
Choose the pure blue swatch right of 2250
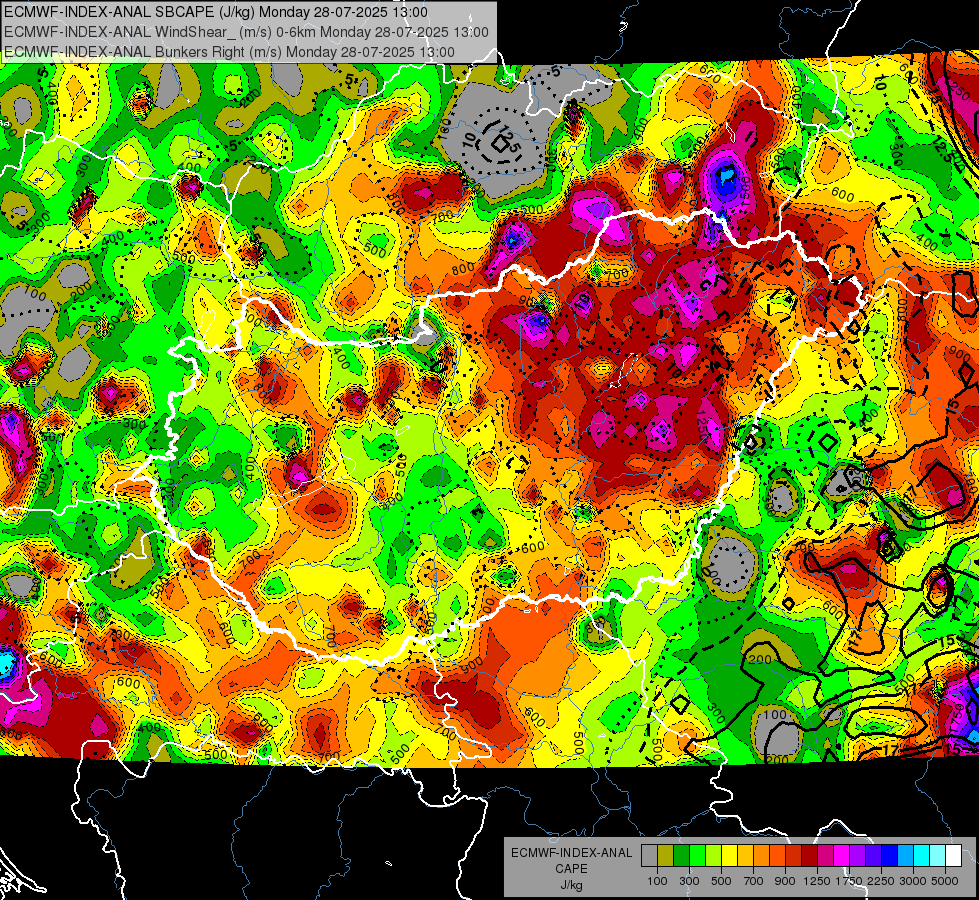tap(890, 856)
